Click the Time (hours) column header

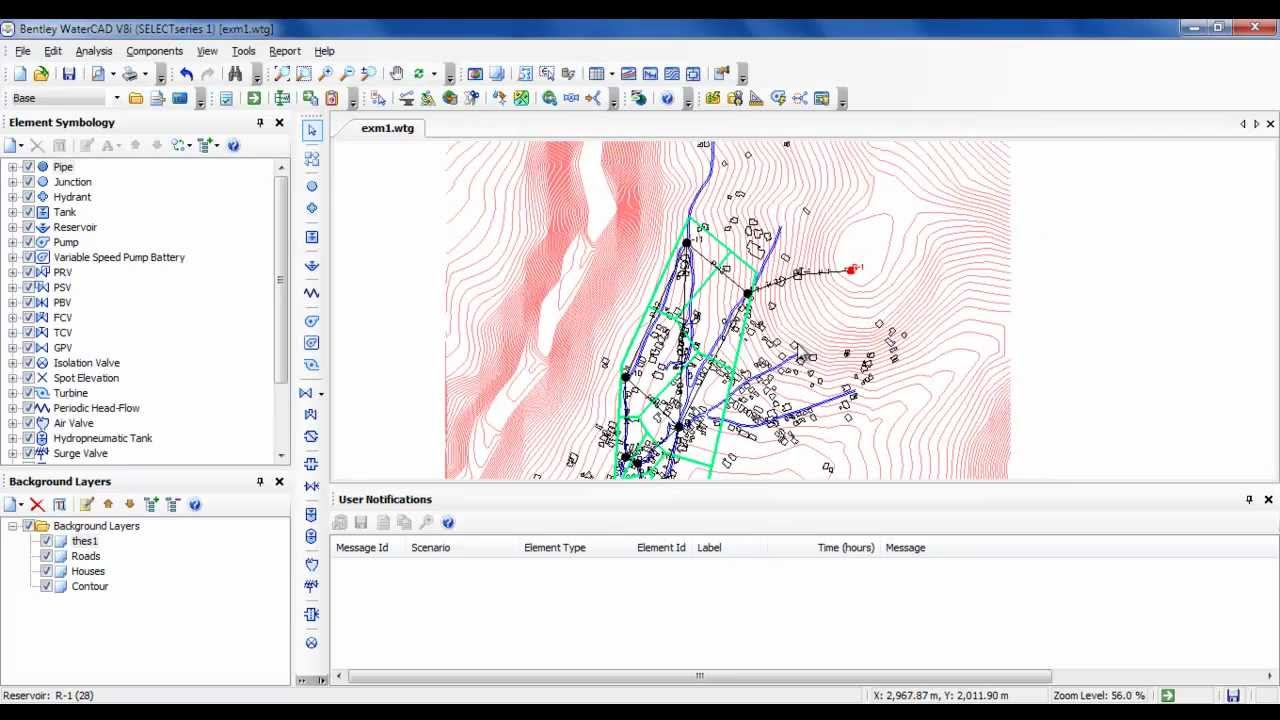(846, 548)
